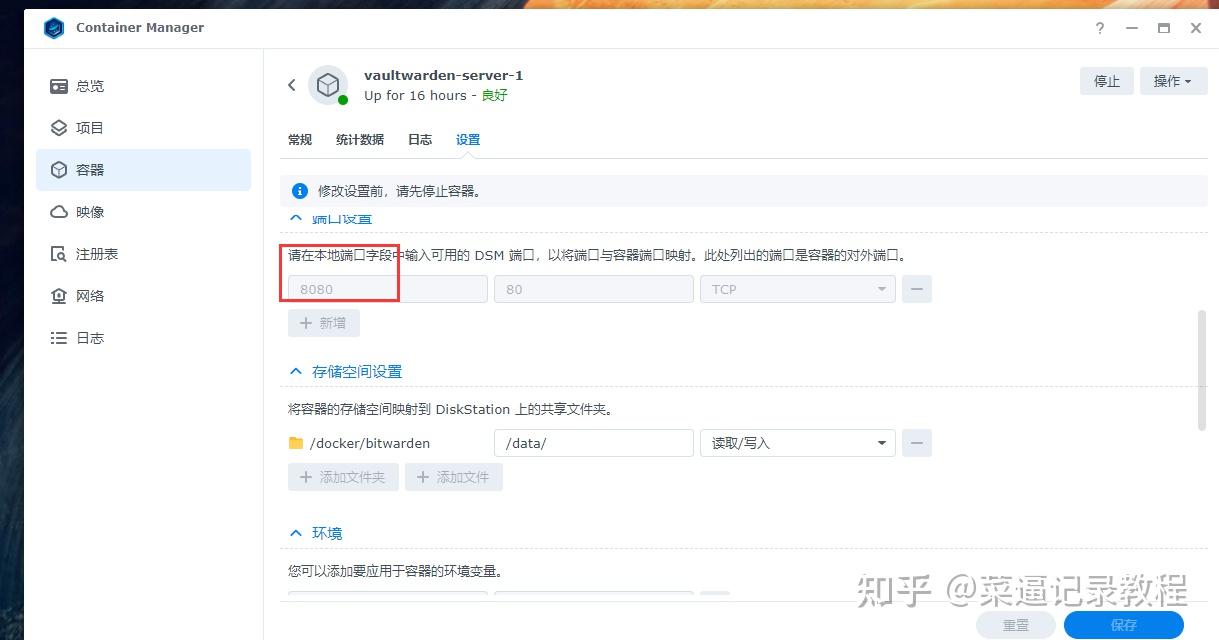Click the yellow folder icon beside /docker/bitwarden
Image resolution: width=1219 pixels, height=640 pixels.
click(296, 443)
